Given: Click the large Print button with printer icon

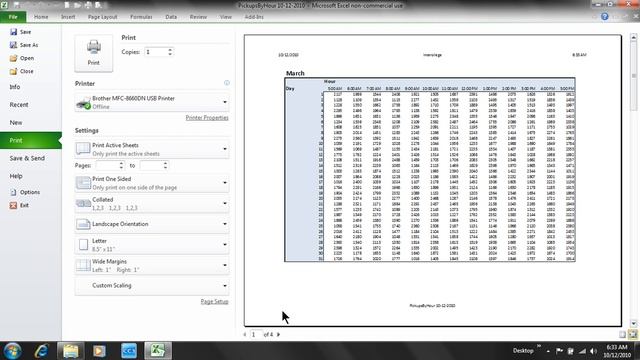Looking at the screenshot, I should pyautogui.click(x=93, y=53).
